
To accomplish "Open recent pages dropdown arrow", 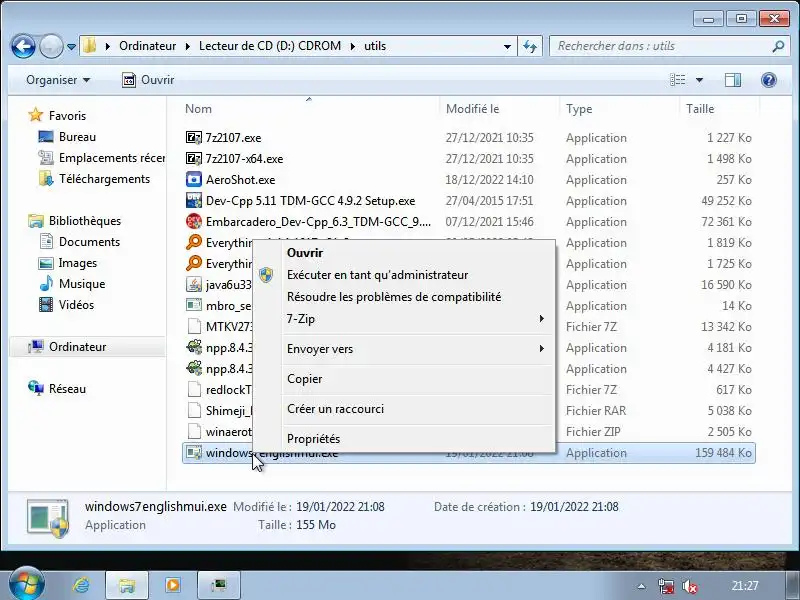I will 71,47.
